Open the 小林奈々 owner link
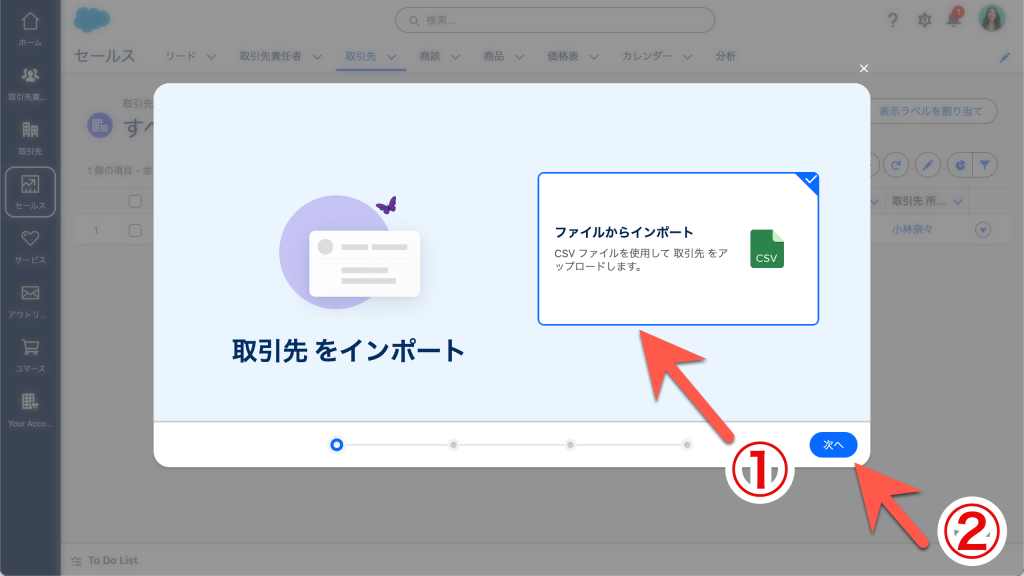Viewport: 1024px width, 576px height. tap(912, 230)
